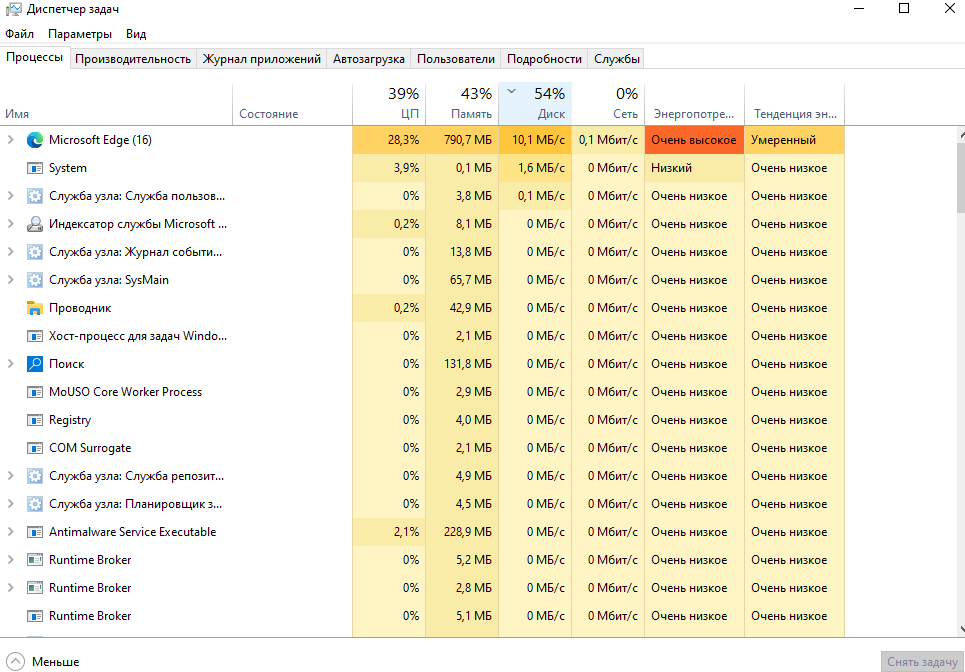Click the Registry process icon
This screenshot has height=672, width=965.
(x=35, y=420)
